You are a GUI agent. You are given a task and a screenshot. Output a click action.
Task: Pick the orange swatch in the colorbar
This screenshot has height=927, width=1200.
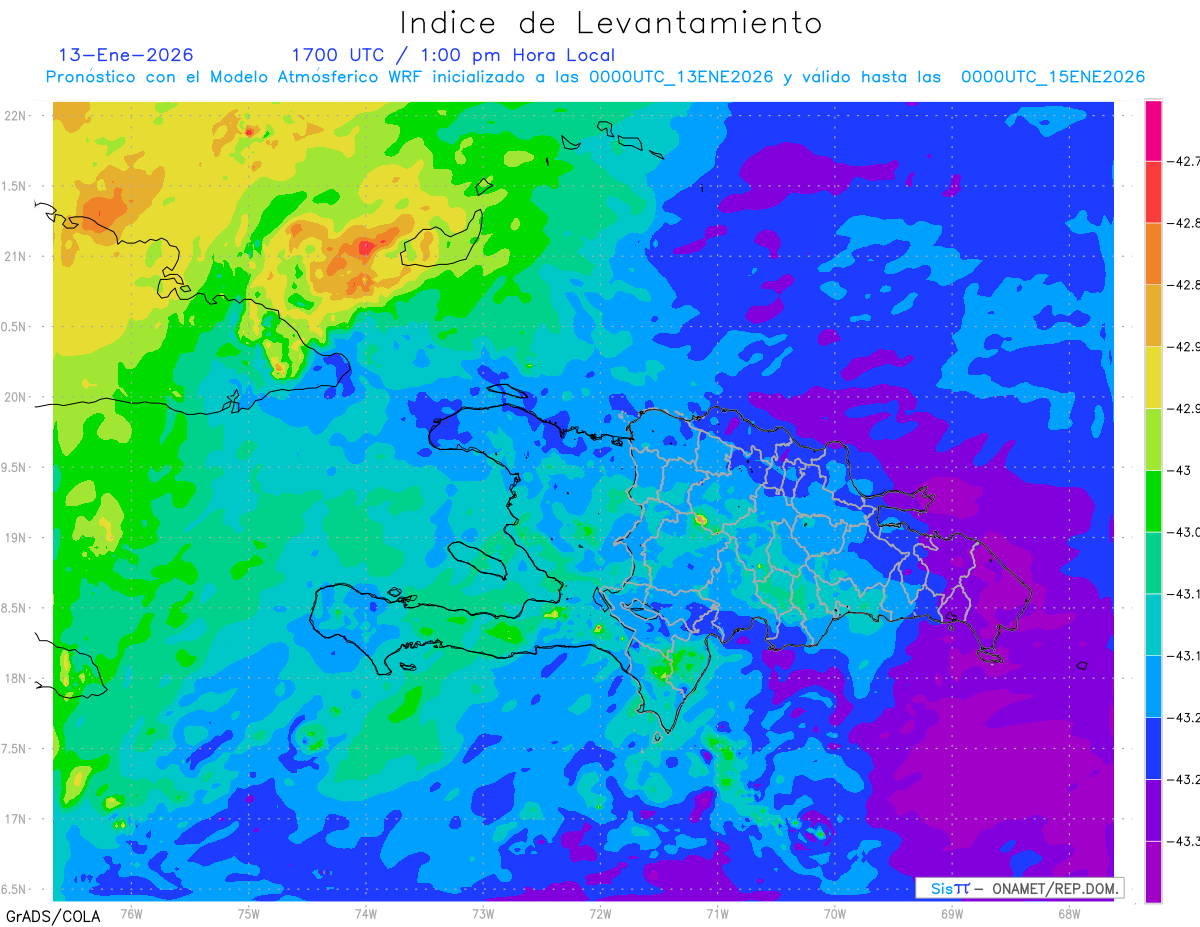(x=1153, y=253)
